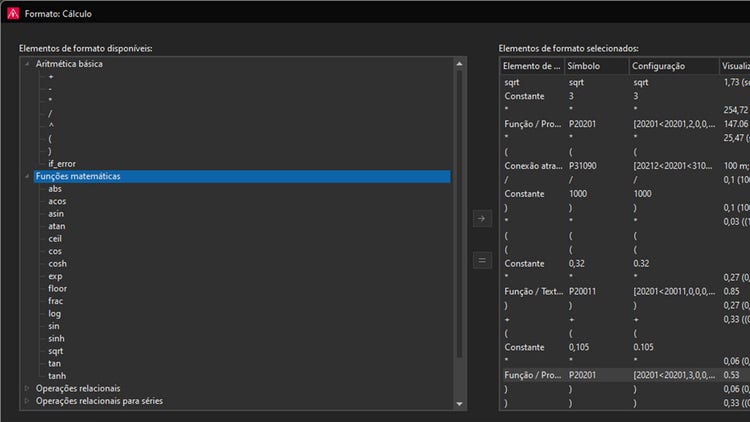Select the caret ^ operator
Screen dimensions: 750x422
coord(51,126)
